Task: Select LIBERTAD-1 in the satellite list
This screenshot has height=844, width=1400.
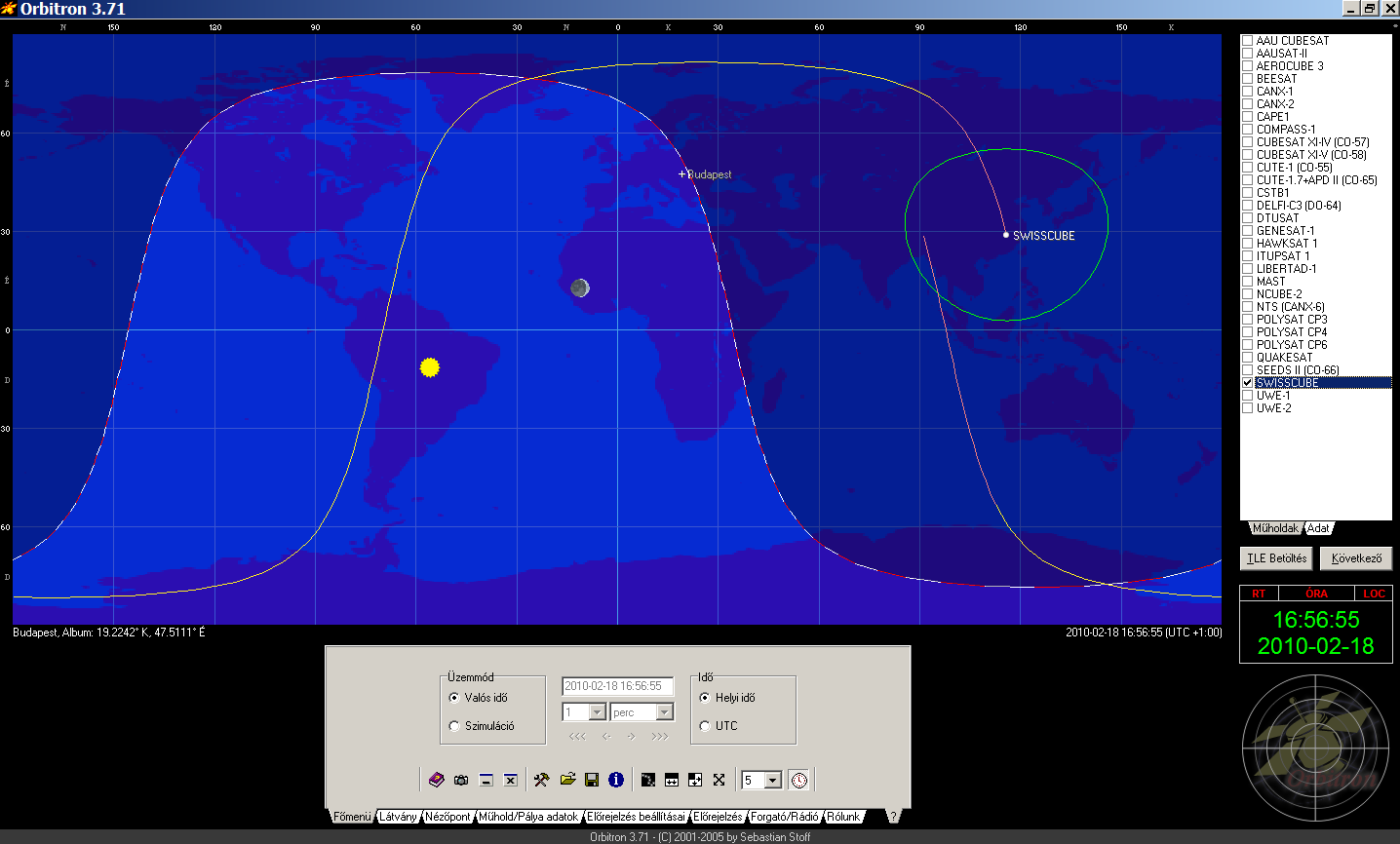Action: point(1286,269)
